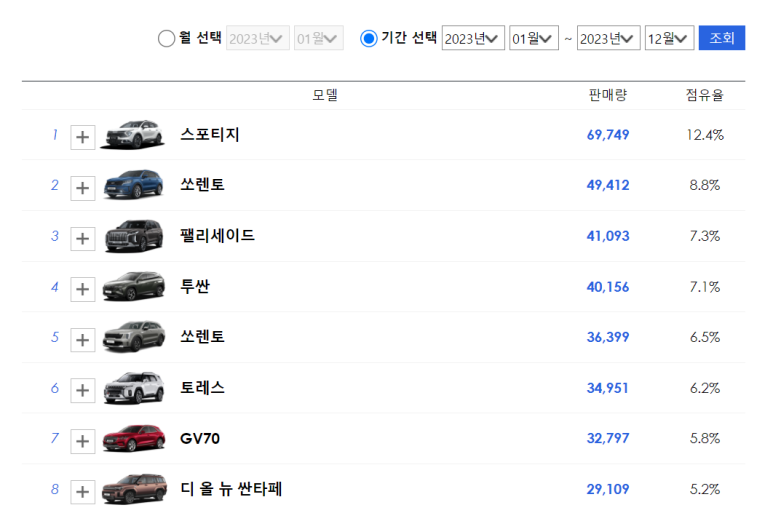Click the white 스포티지 car thumbnail
The image size is (773, 513).
(133, 135)
